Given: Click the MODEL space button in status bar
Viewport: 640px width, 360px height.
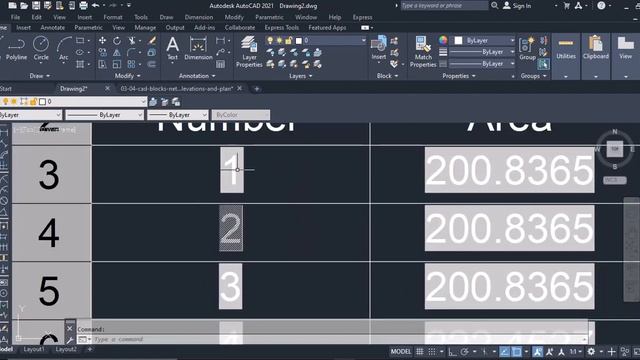Looking at the screenshot, I should pyautogui.click(x=401, y=351).
